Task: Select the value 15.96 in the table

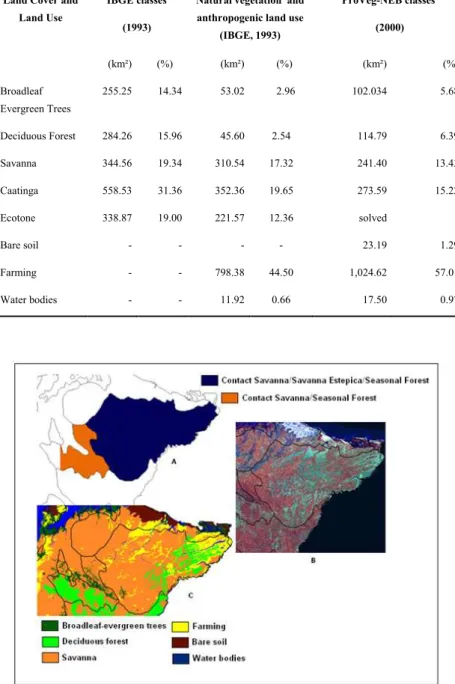Action: [x=170, y=136]
